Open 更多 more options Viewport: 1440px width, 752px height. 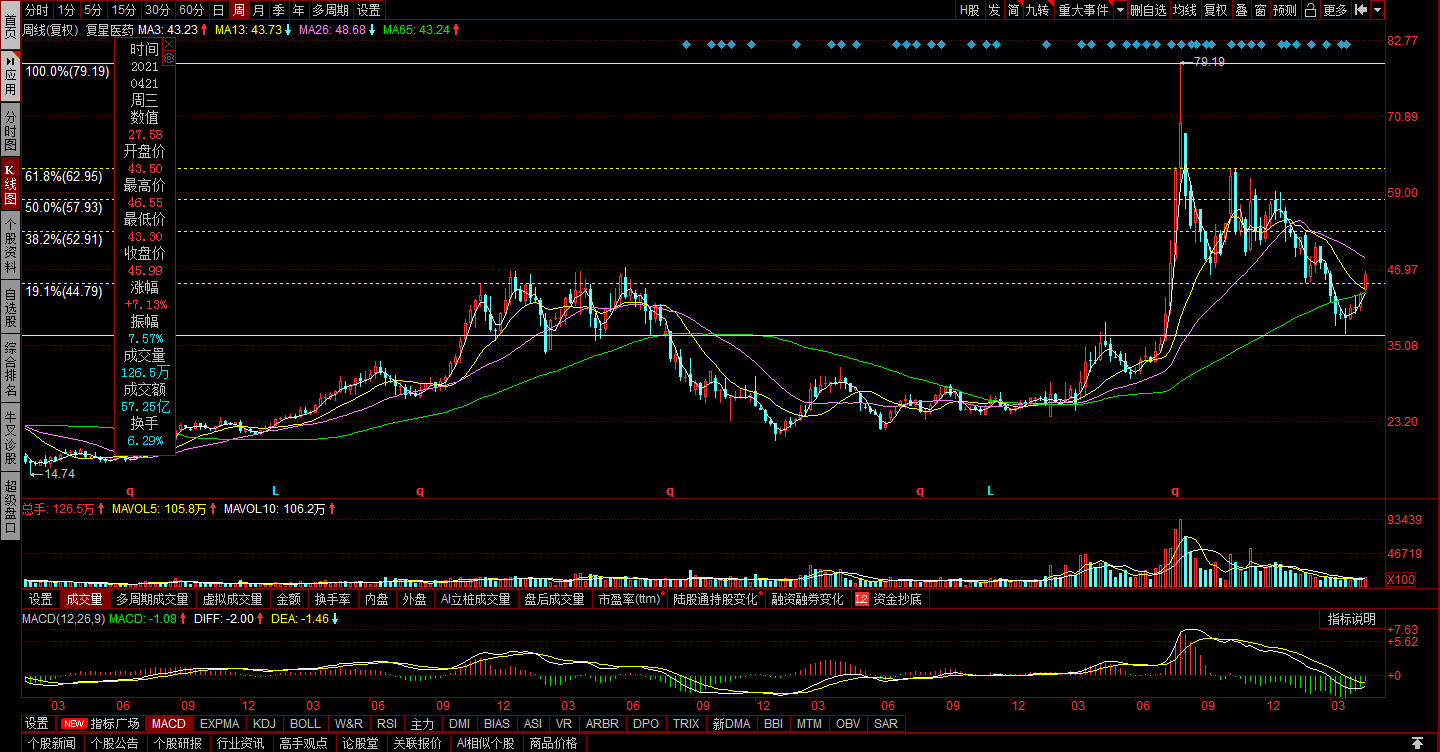coord(1335,10)
